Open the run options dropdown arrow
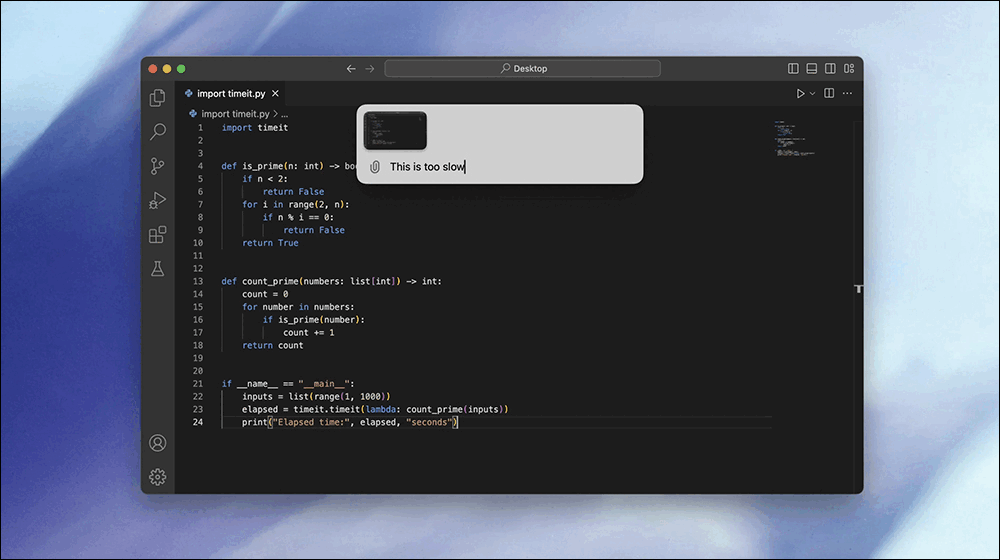Viewport: 1000px width, 560px height. coord(812,94)
